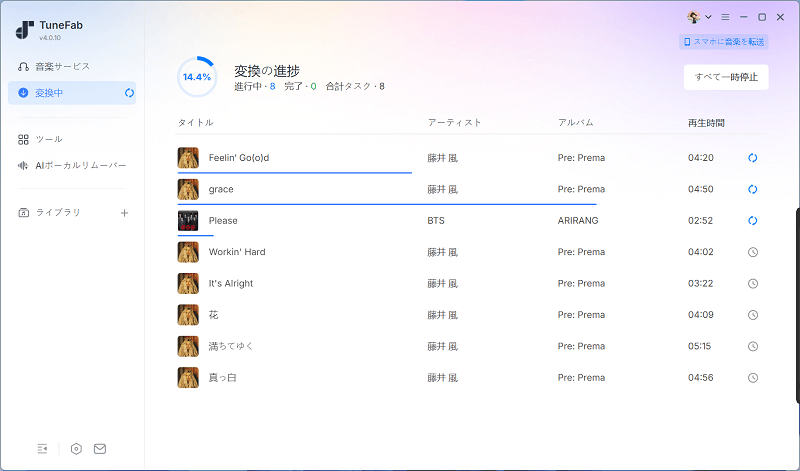Click ARIRANG album cover for Please
This screenshot has width=800, height=471.
pos(188,220)
